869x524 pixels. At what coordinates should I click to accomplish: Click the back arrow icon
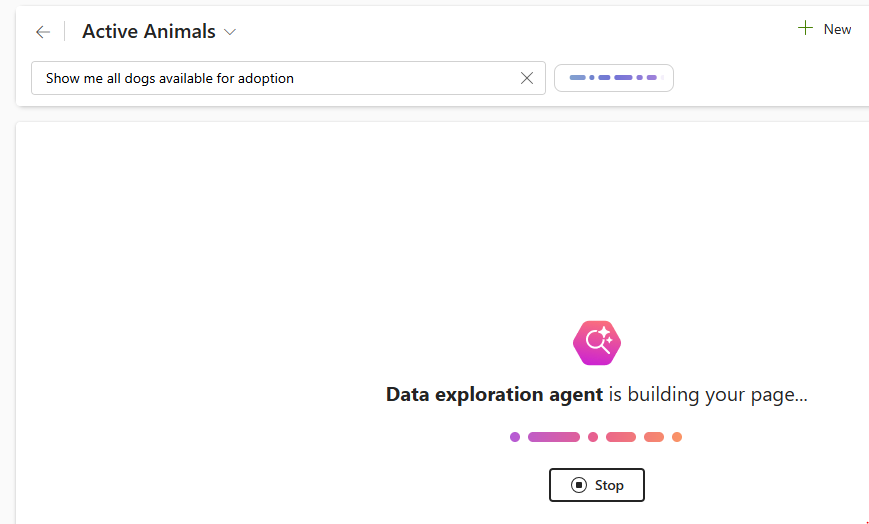[42, 32]
